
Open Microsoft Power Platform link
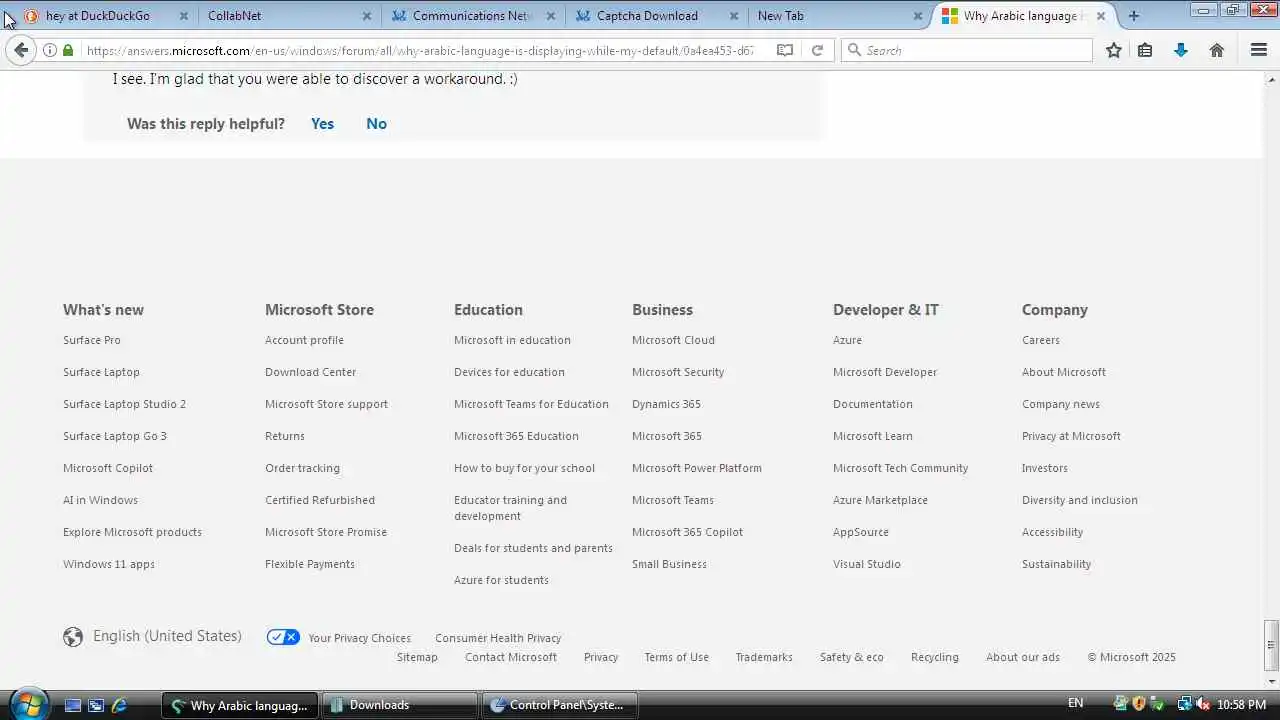(696, 468)
